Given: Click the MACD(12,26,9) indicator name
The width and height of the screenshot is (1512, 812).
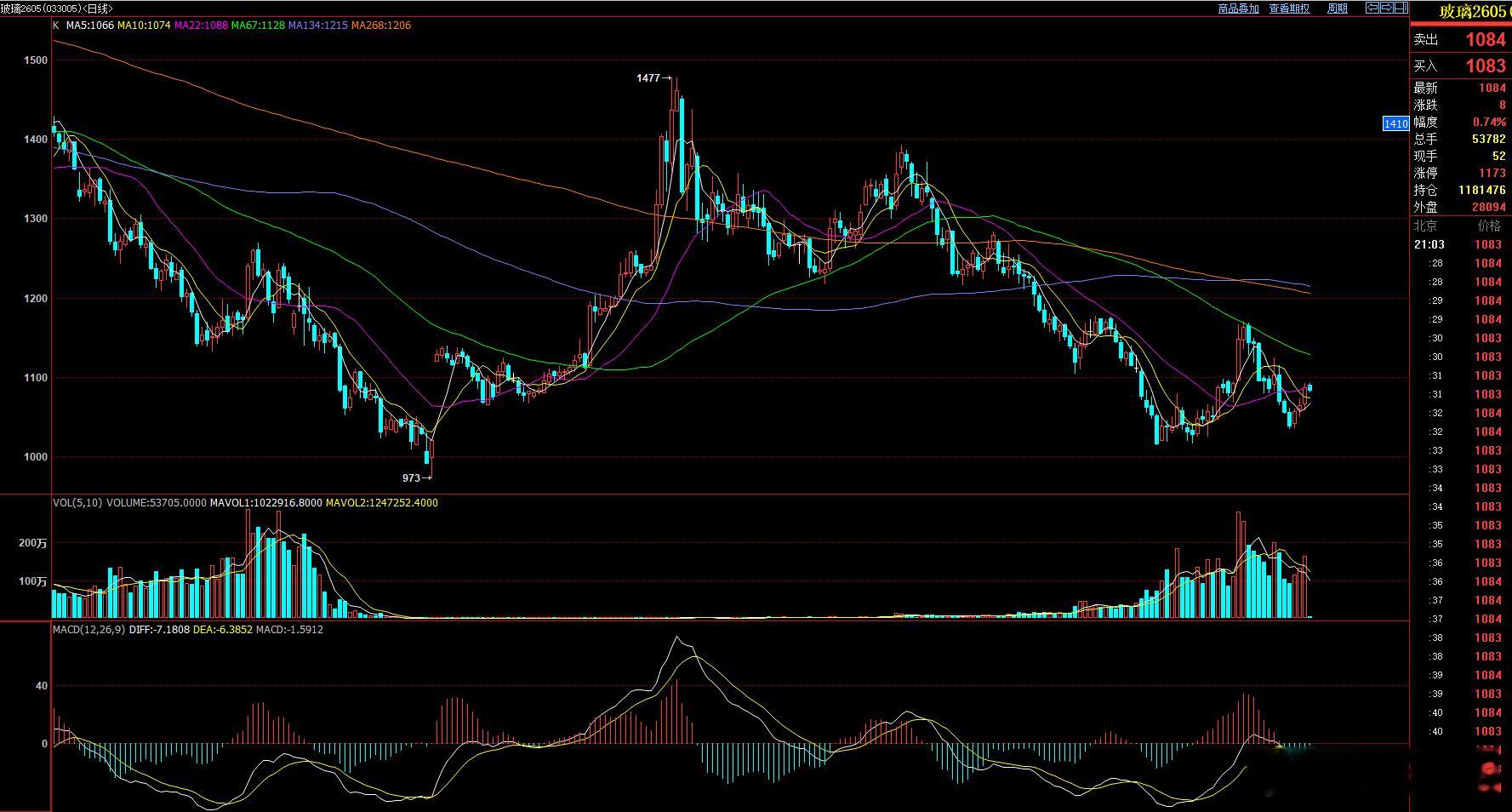Looking at the screenshot, I should click(x=89, y=630).
